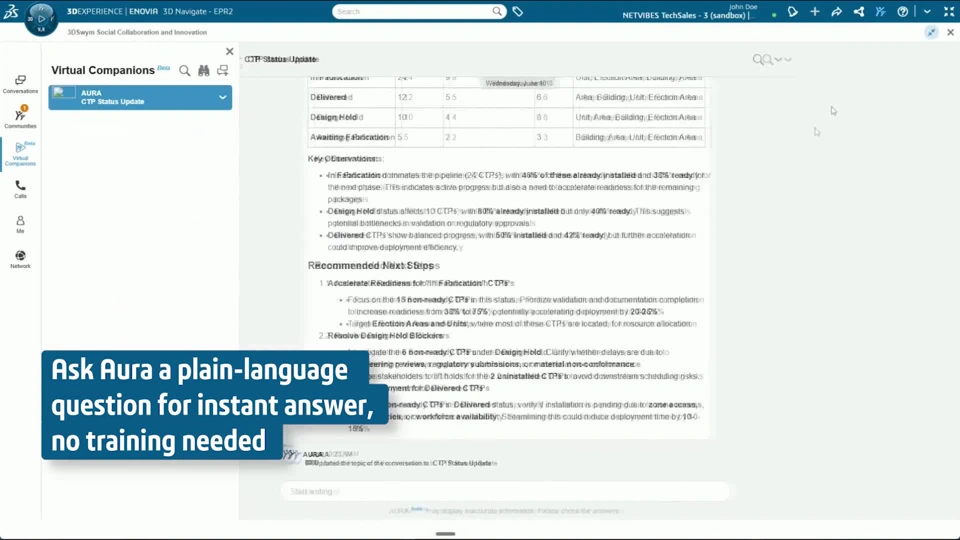Open the Help question mark icon
The height and width of the screenshot is (540, 960).
tap(902, 12)
